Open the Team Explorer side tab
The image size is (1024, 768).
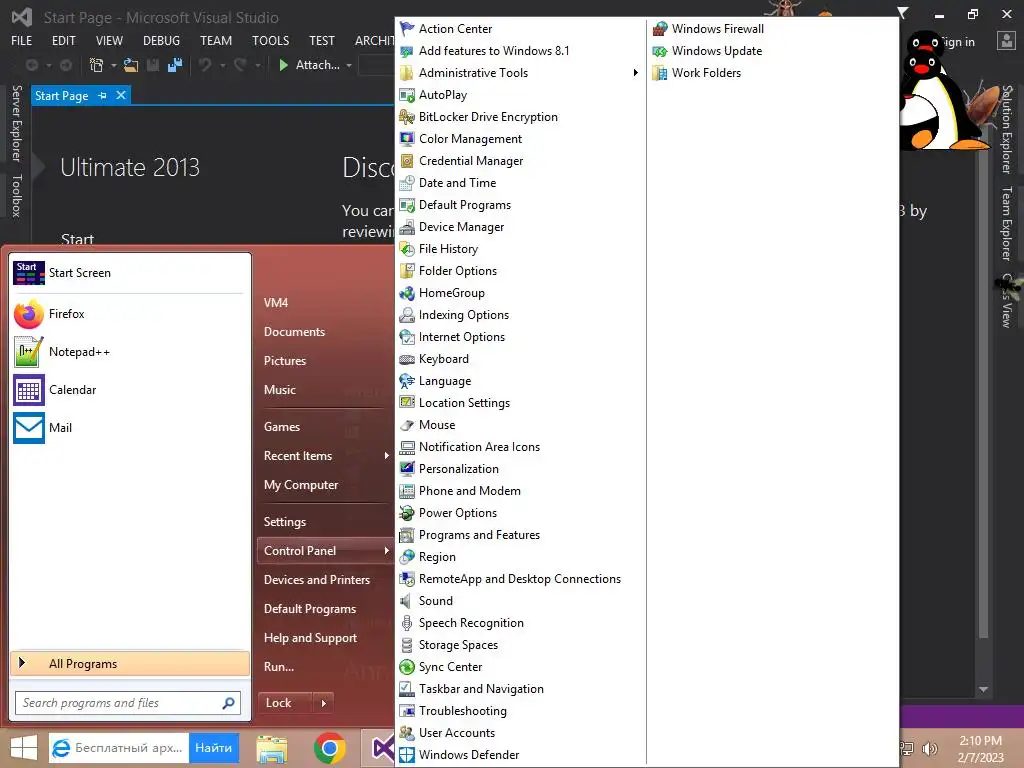click(1007, 223)
